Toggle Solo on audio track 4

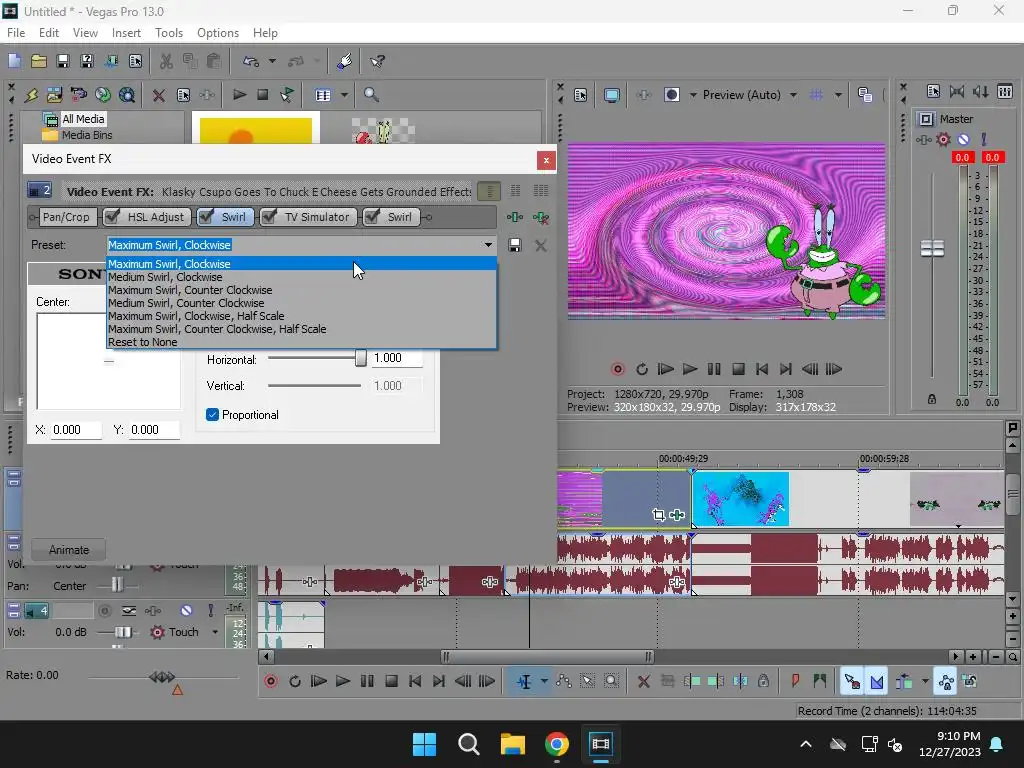pyautogui.click(x=210, y=611)
